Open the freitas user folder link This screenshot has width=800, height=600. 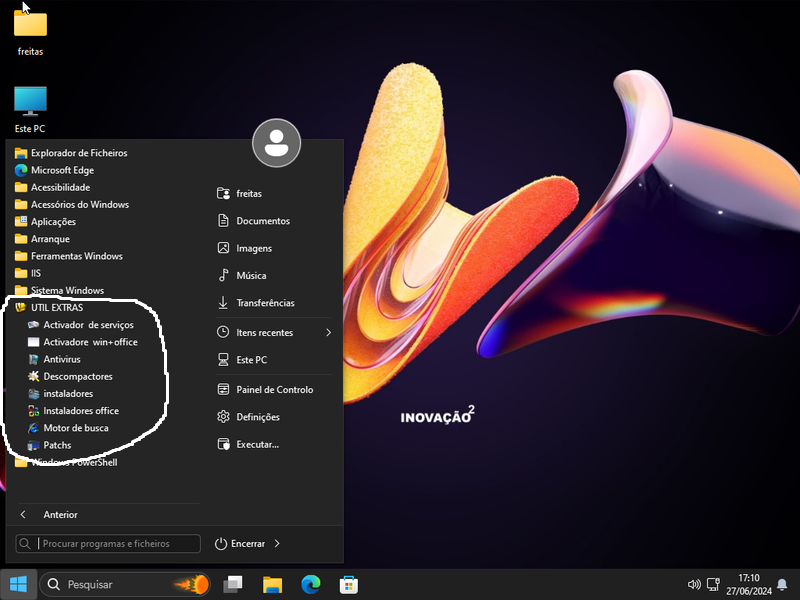coord(239,193)
